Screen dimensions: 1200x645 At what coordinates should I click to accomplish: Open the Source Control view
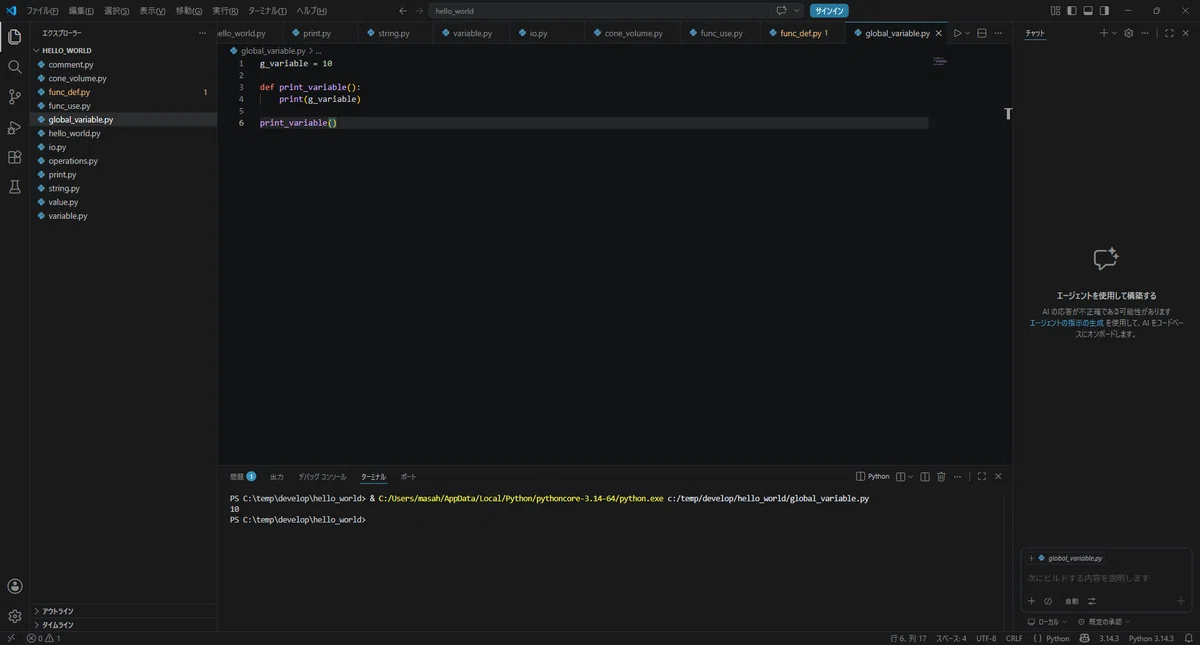pos(14,97)
